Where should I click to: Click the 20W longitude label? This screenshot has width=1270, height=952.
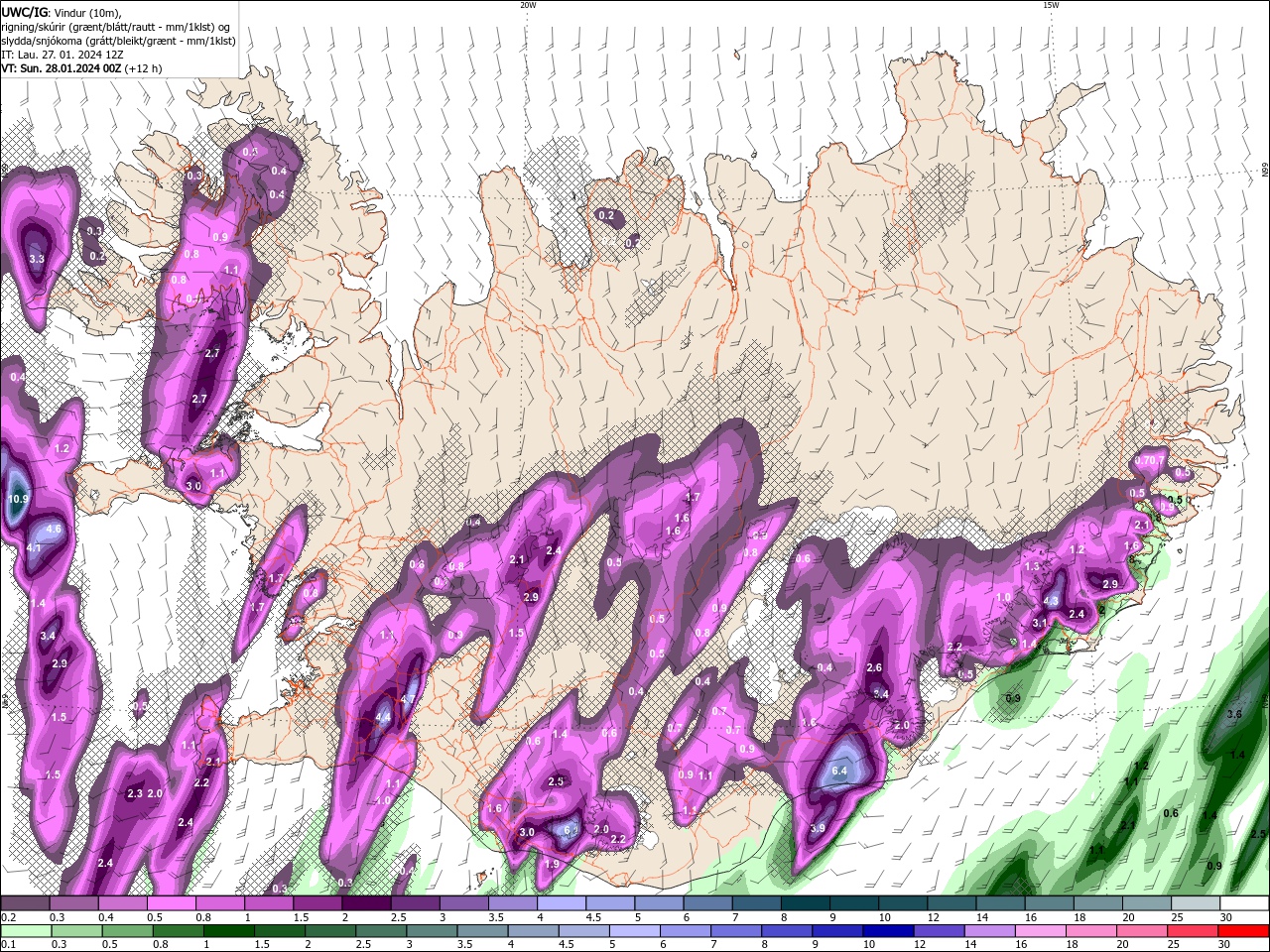point(528,5)
